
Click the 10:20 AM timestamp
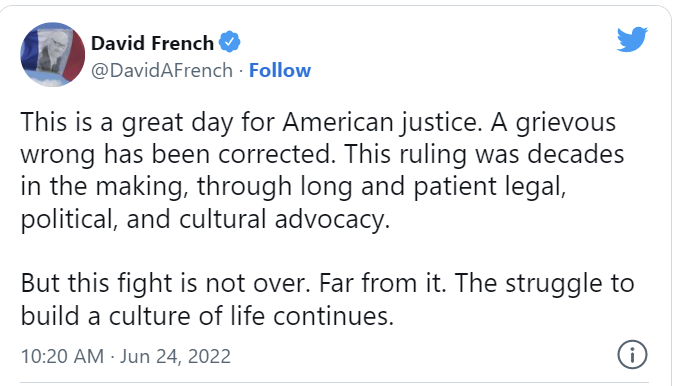tap(62, 357)
